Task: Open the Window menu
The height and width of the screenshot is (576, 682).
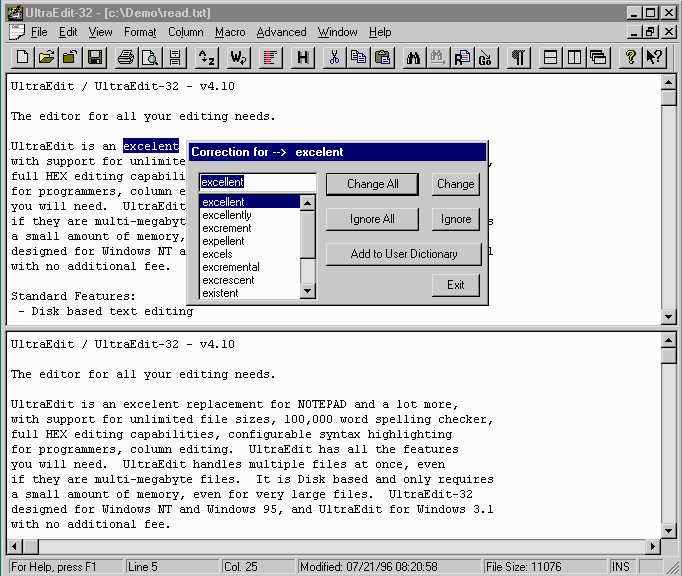Action: click(338, 32)
